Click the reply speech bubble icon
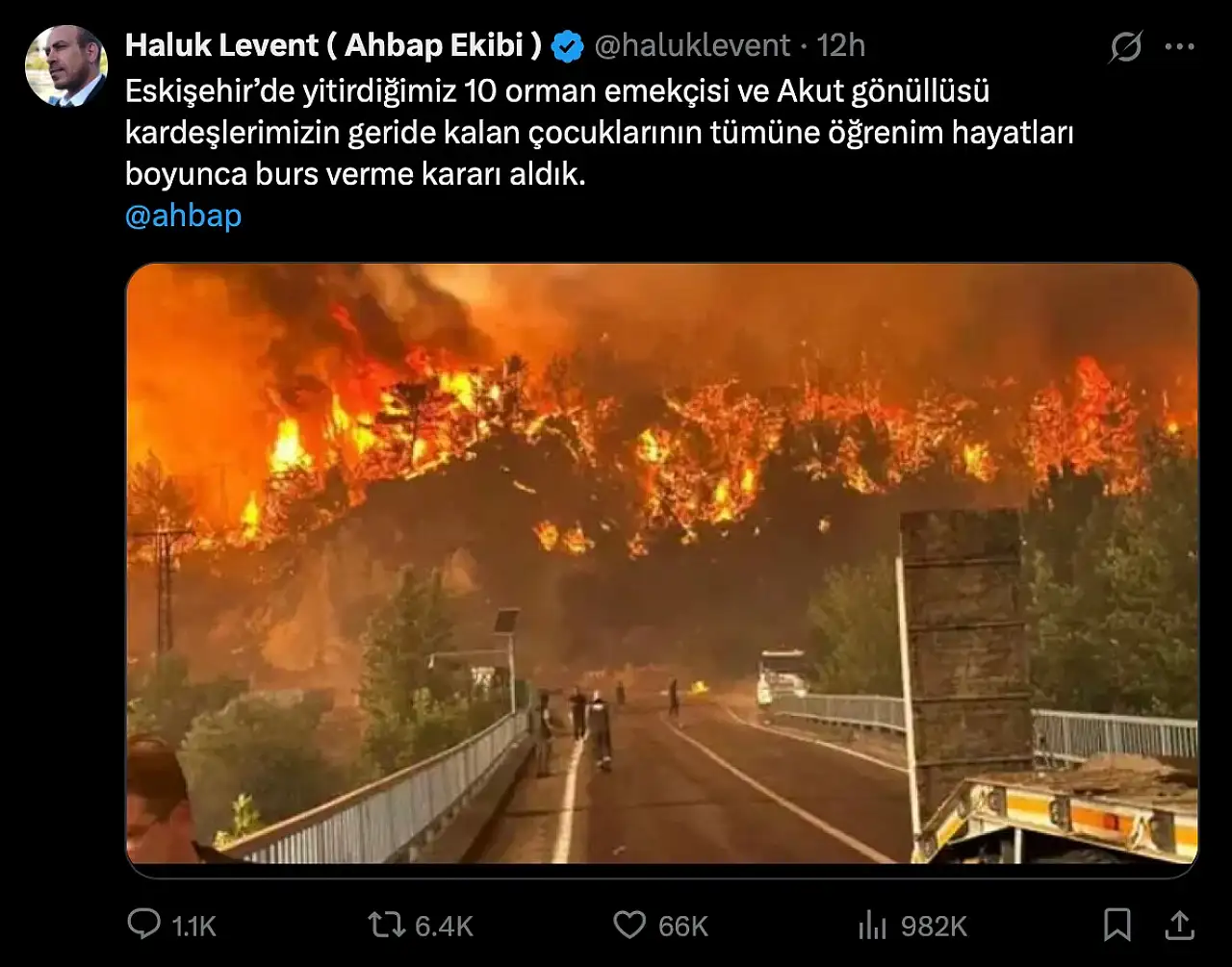This screenshot has width=1232, height=967. click(x=144, y=925)
